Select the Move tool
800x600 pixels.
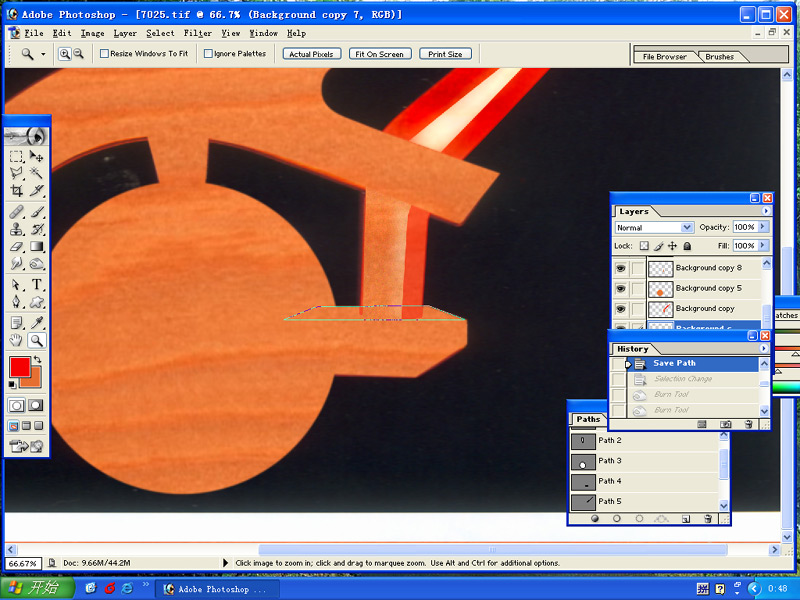point(36,157)
